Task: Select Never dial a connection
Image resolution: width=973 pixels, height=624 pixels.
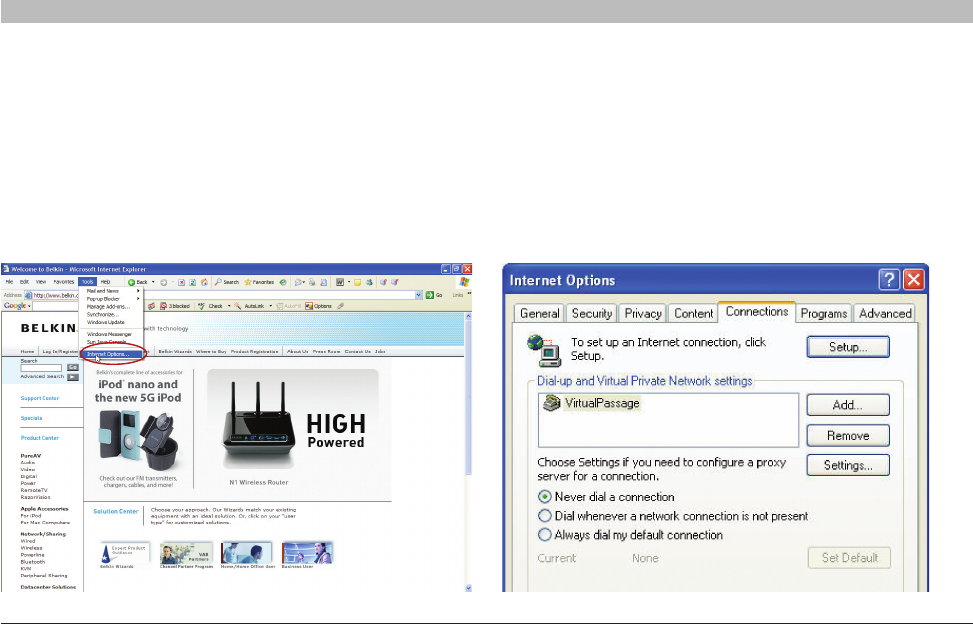Action: (x=545, y=497)
